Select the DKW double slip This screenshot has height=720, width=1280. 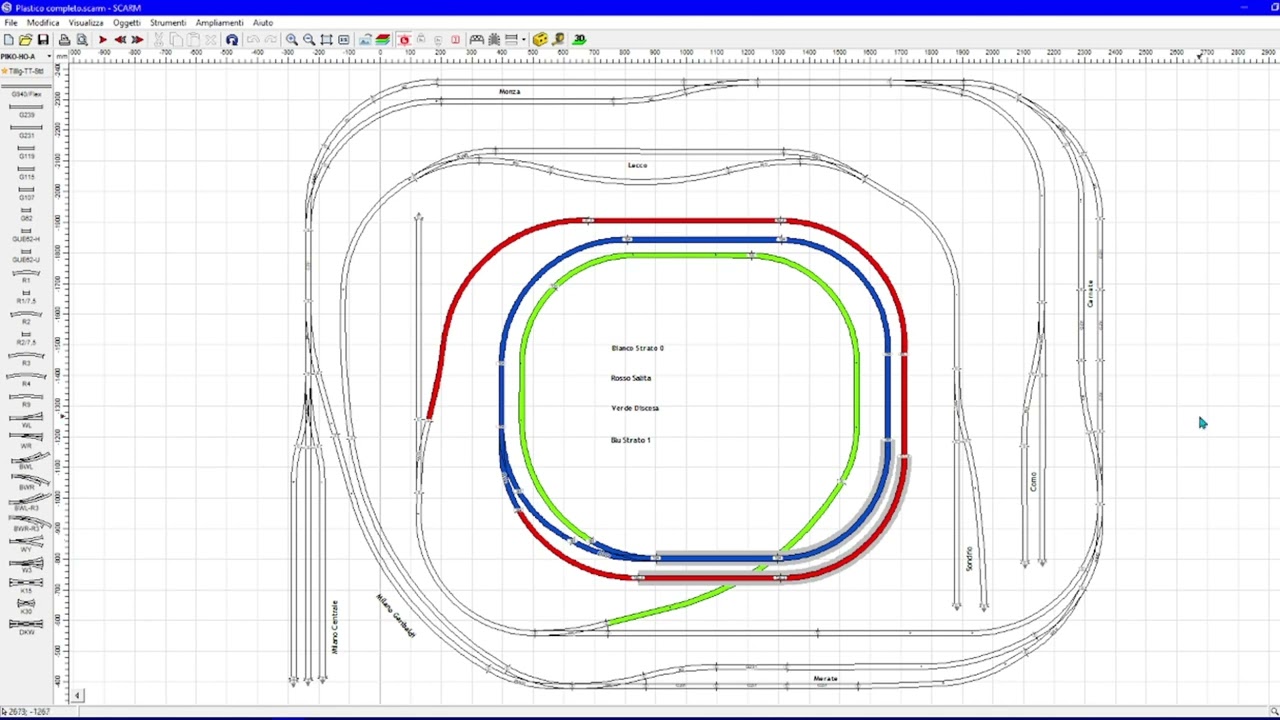click(26, 627)
